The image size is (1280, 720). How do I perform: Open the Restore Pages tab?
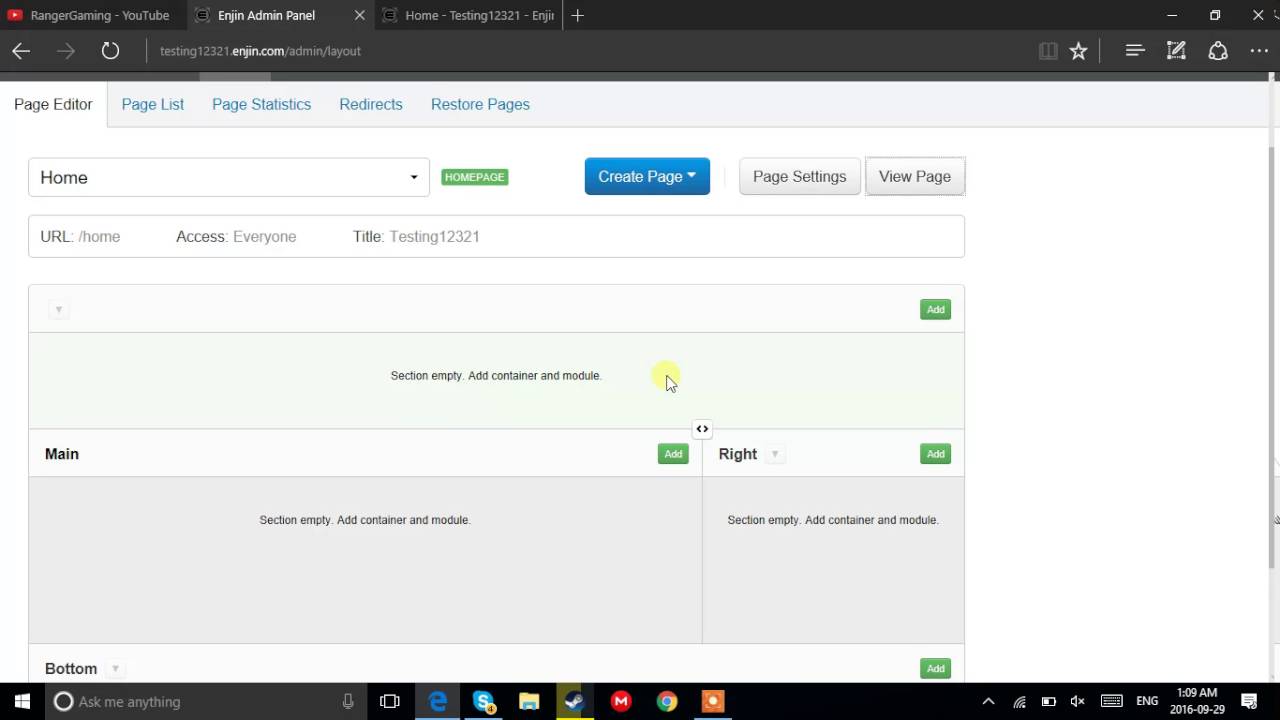point(480,104)
